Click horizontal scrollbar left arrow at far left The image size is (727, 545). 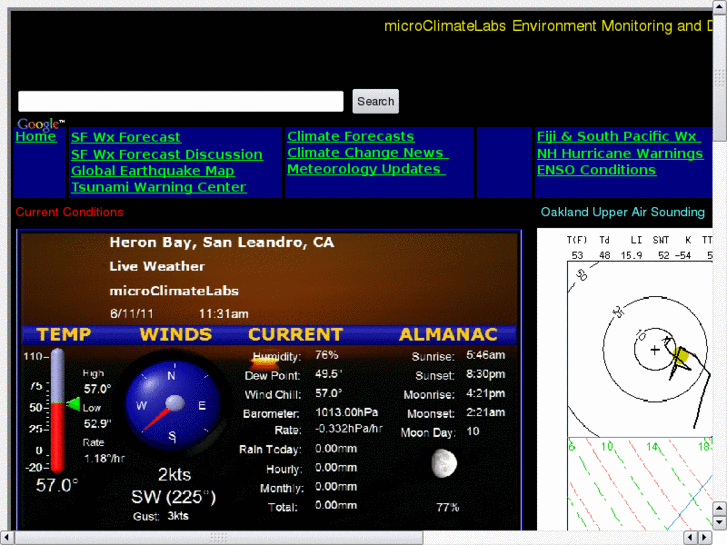(x=7, y=538)
